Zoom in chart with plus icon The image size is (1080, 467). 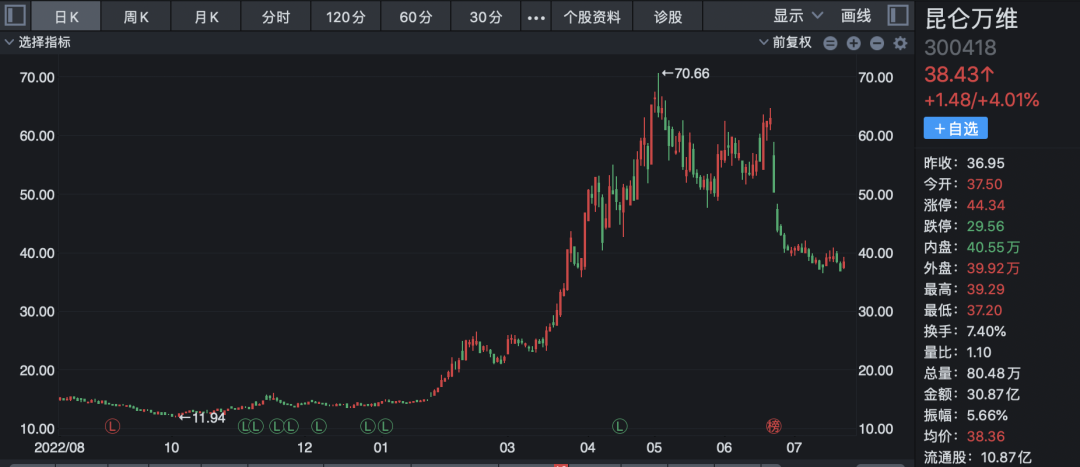pyautogui.click(x=853, y=43)
